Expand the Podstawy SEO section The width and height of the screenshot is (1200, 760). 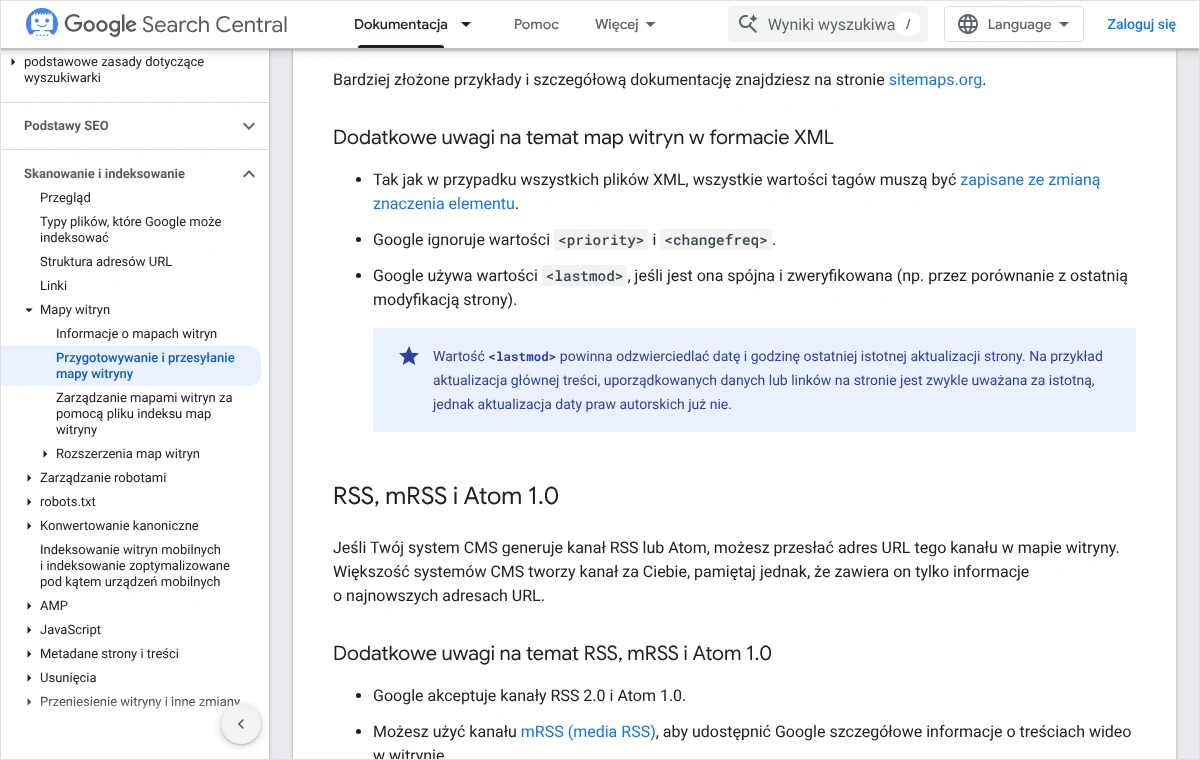[249, 126]
